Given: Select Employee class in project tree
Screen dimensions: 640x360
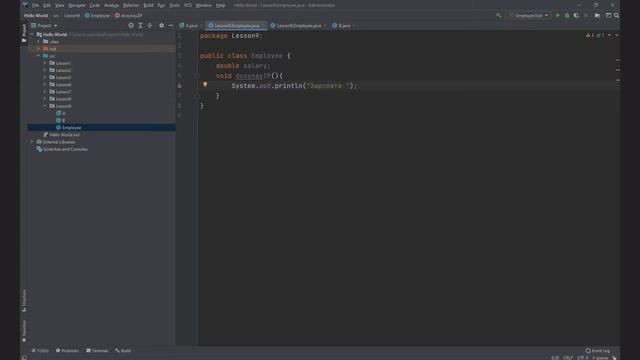Looking at the screenshot, I should coord(102,128).
